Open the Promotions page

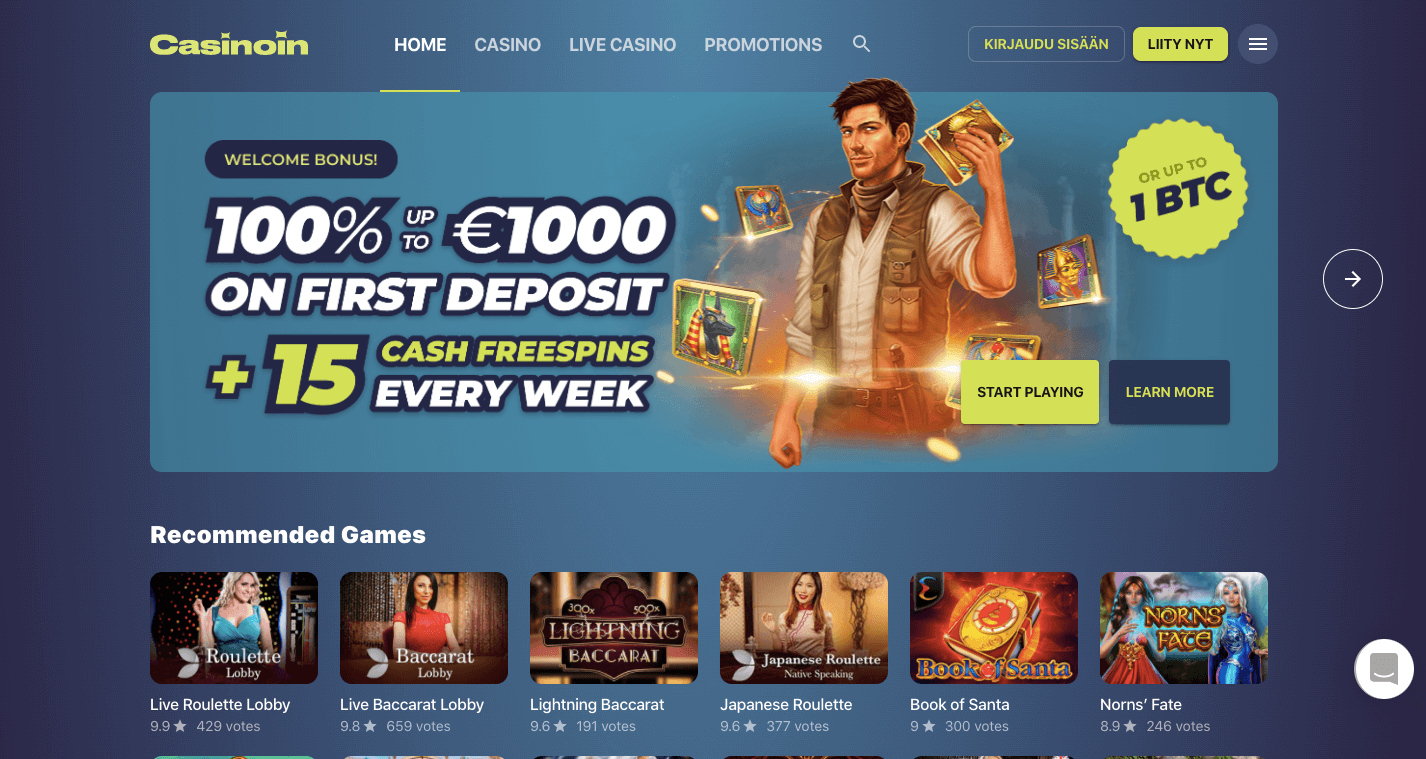click(x=763, y=45)
